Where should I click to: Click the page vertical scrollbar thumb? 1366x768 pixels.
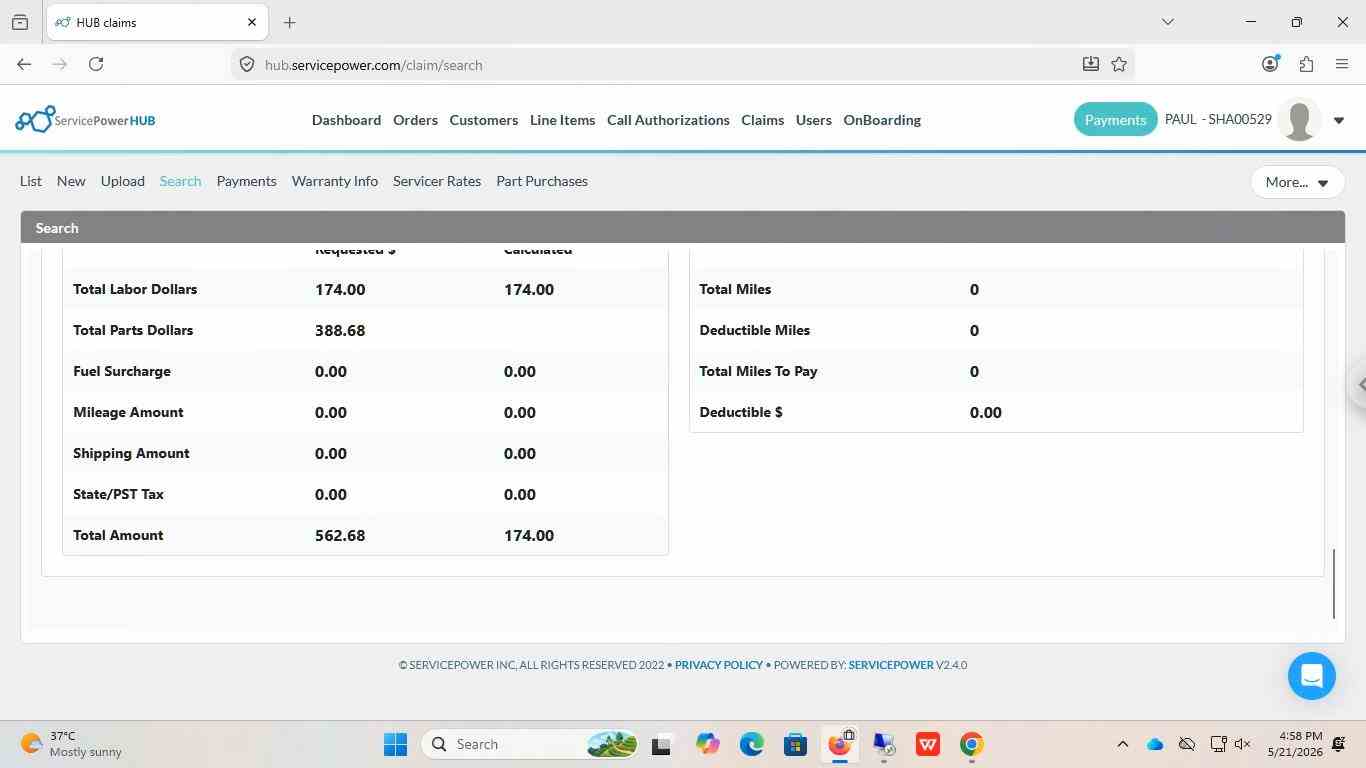pyautogui.click(x=1334, y=584)
